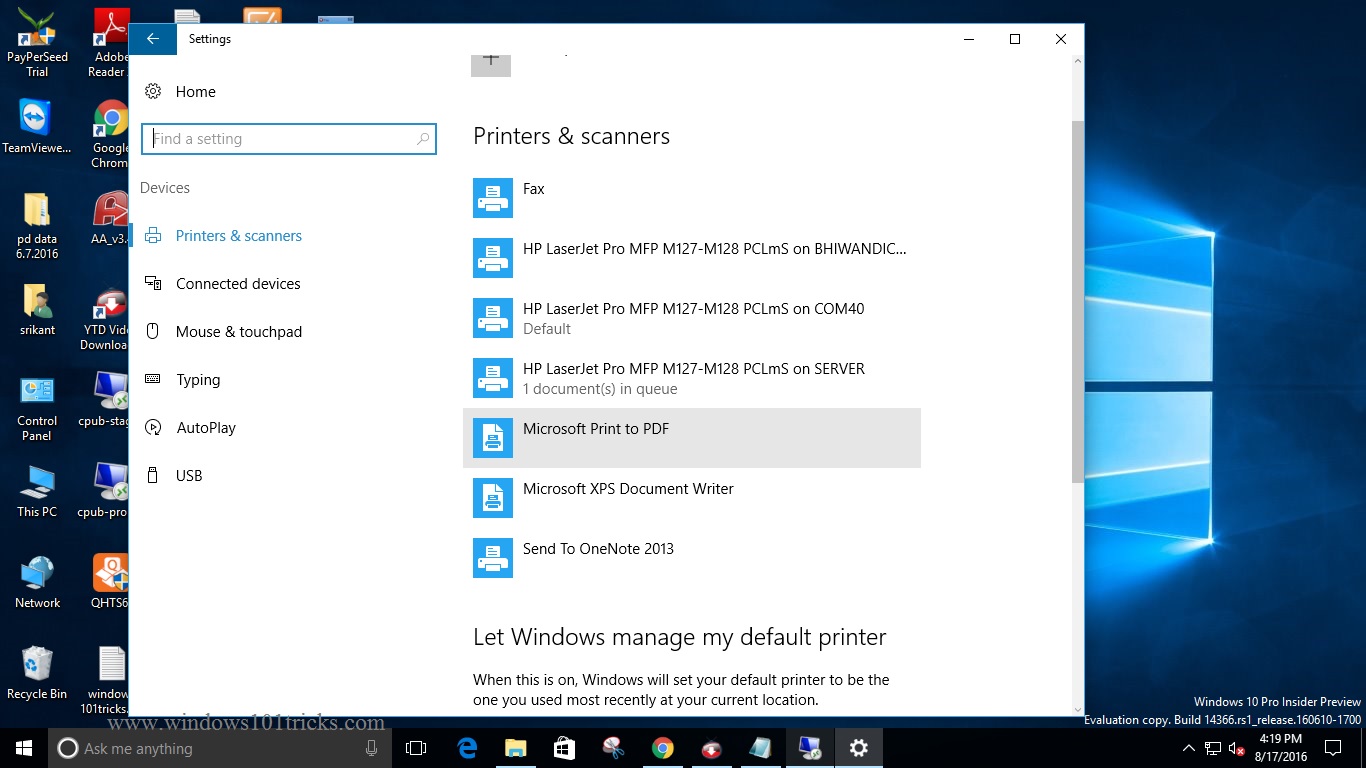Select the PayPerSeed Trial desktop icon
Viewport: 1366px width, 768px height.
click(37, 42)
